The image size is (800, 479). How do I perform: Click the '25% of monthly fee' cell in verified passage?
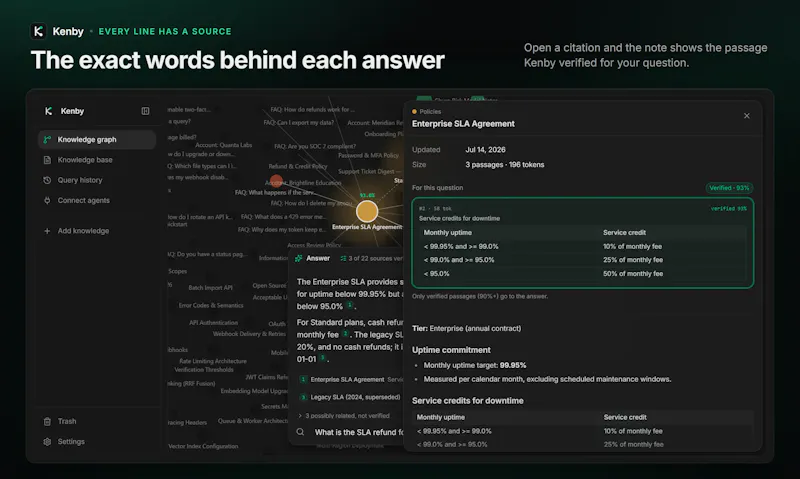tap(633, 260)
